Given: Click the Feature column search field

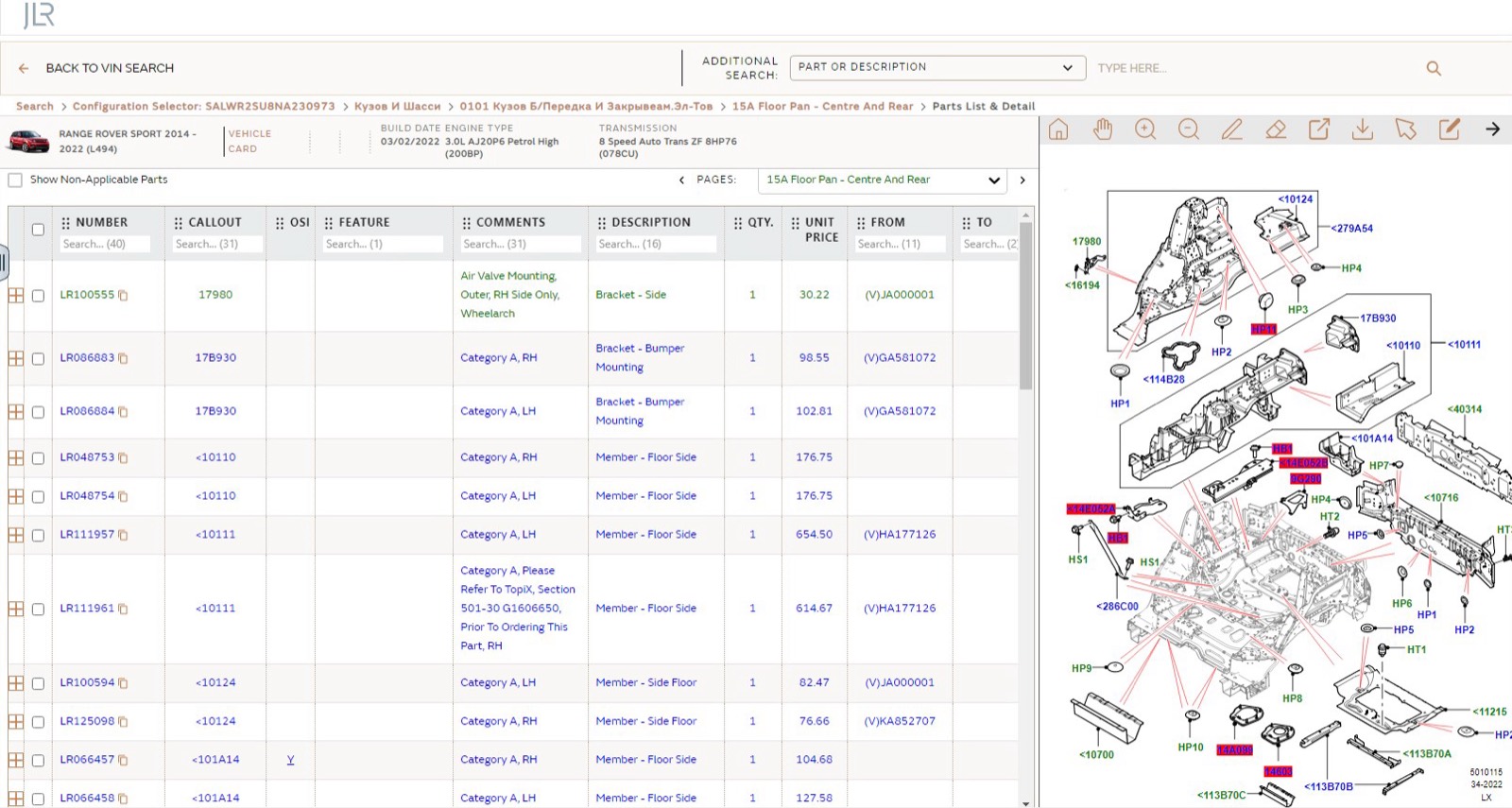Looking at the screenshot, I should coord(383,244).
